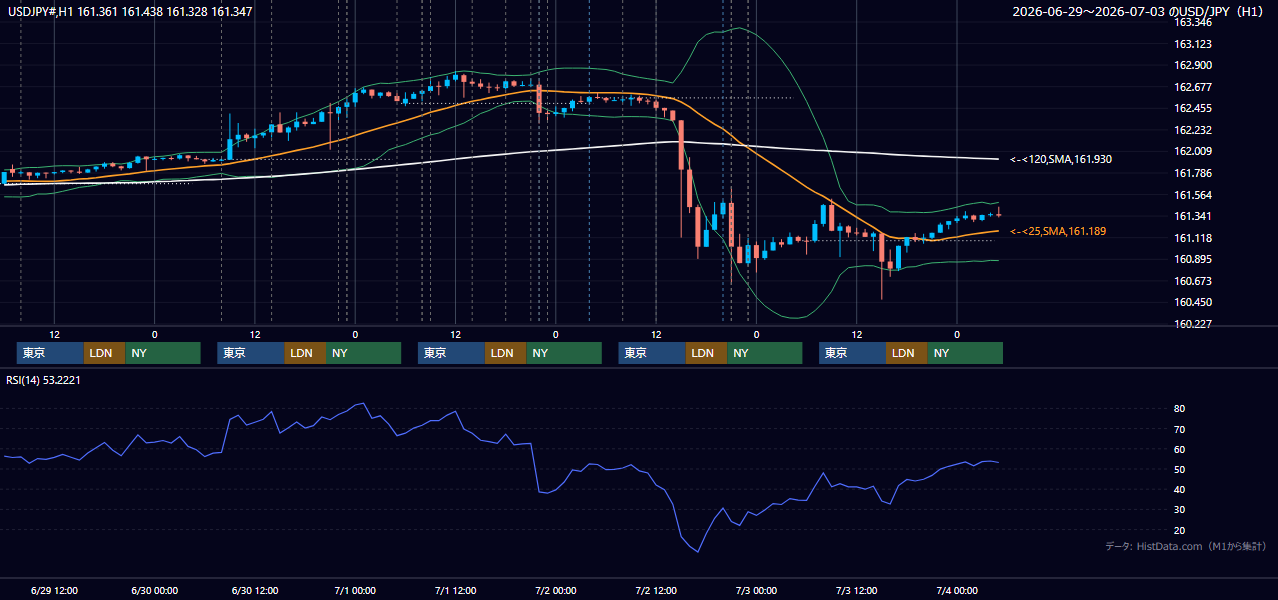Screen dimensions: 1278x600
Task: Click the RSI scale value 60
Action: (1180, 449)
